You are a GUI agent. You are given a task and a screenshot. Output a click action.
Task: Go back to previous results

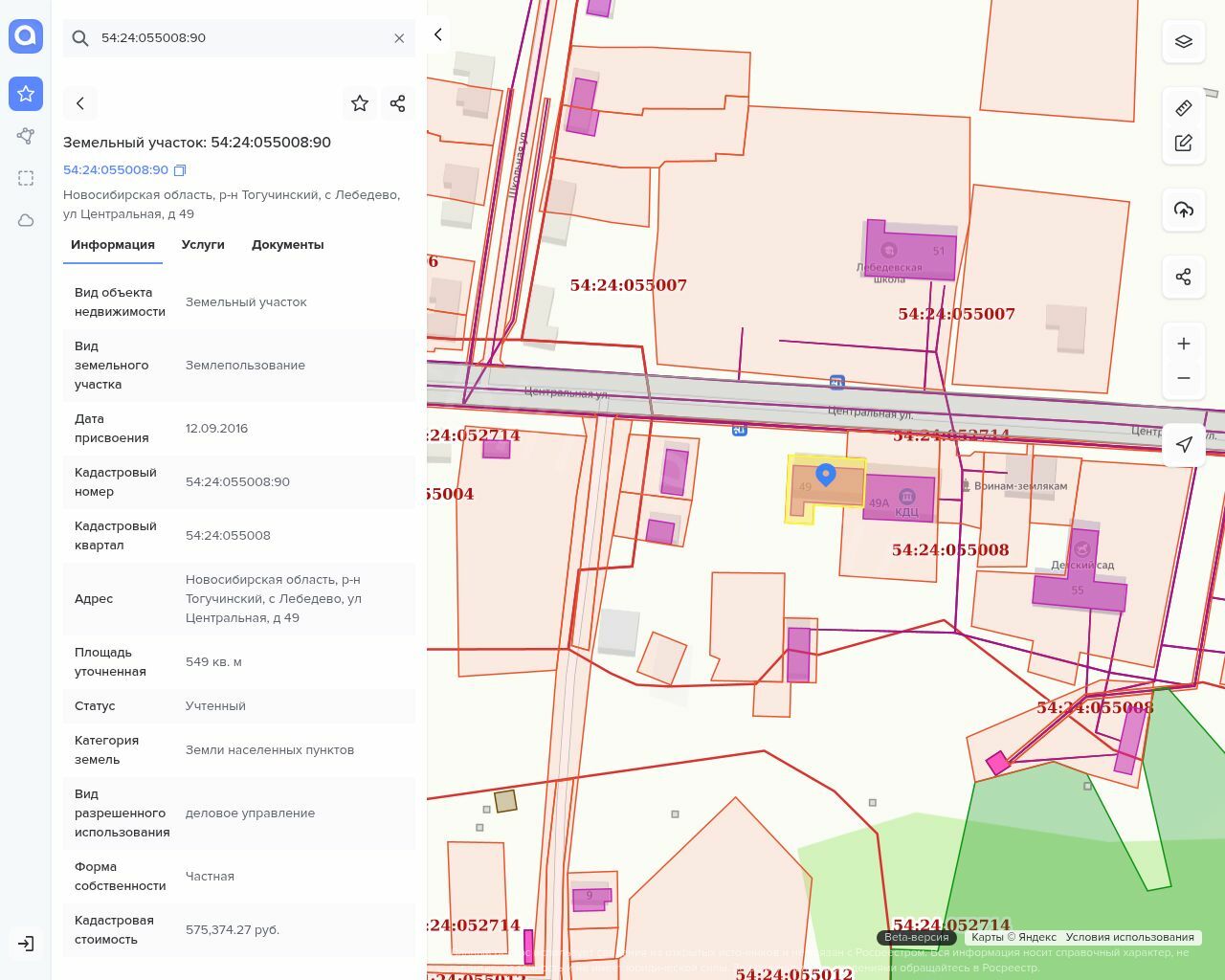(x=80, y=103)
